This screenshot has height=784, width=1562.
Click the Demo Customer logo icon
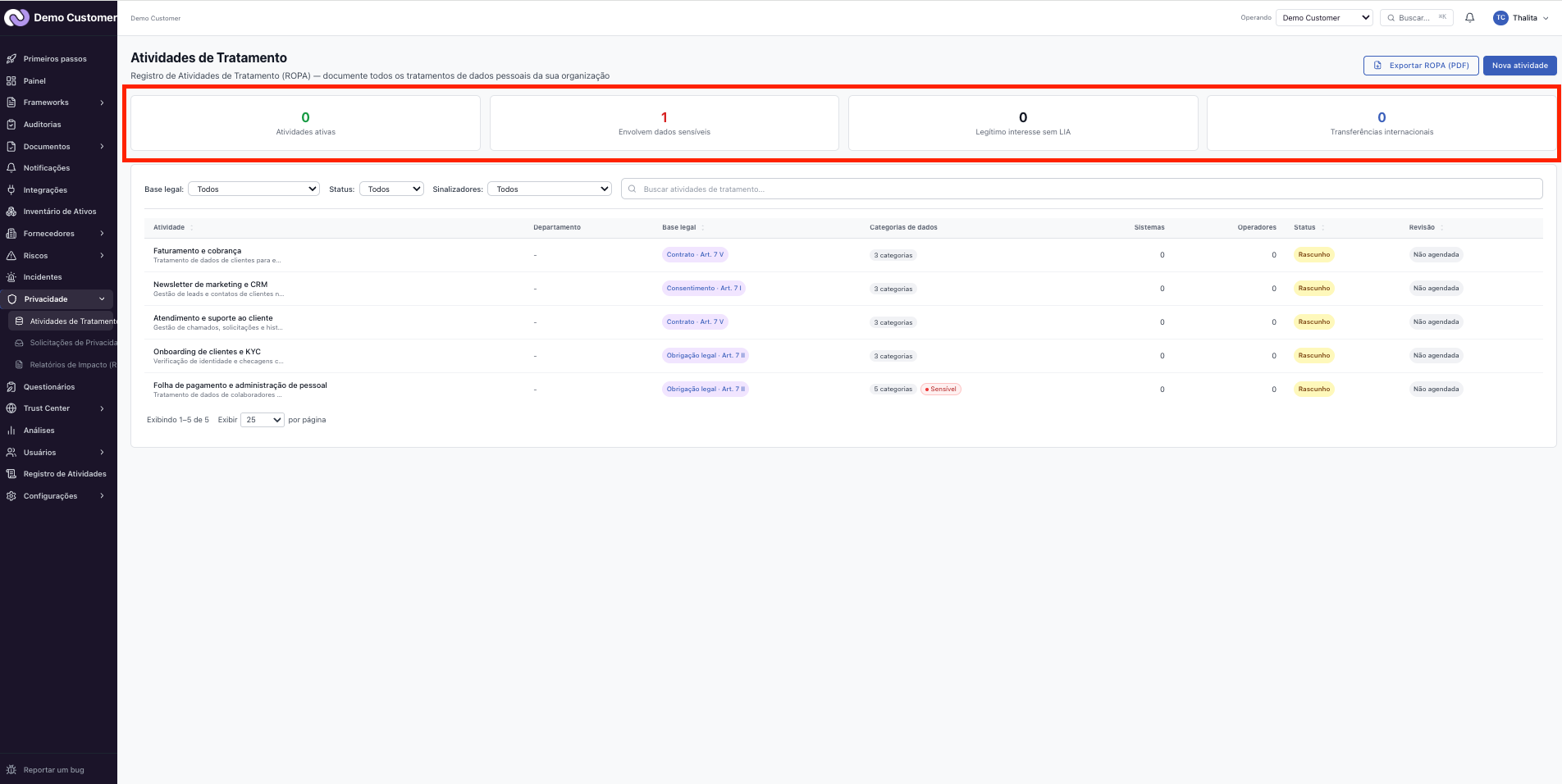(x=16, y=17)
